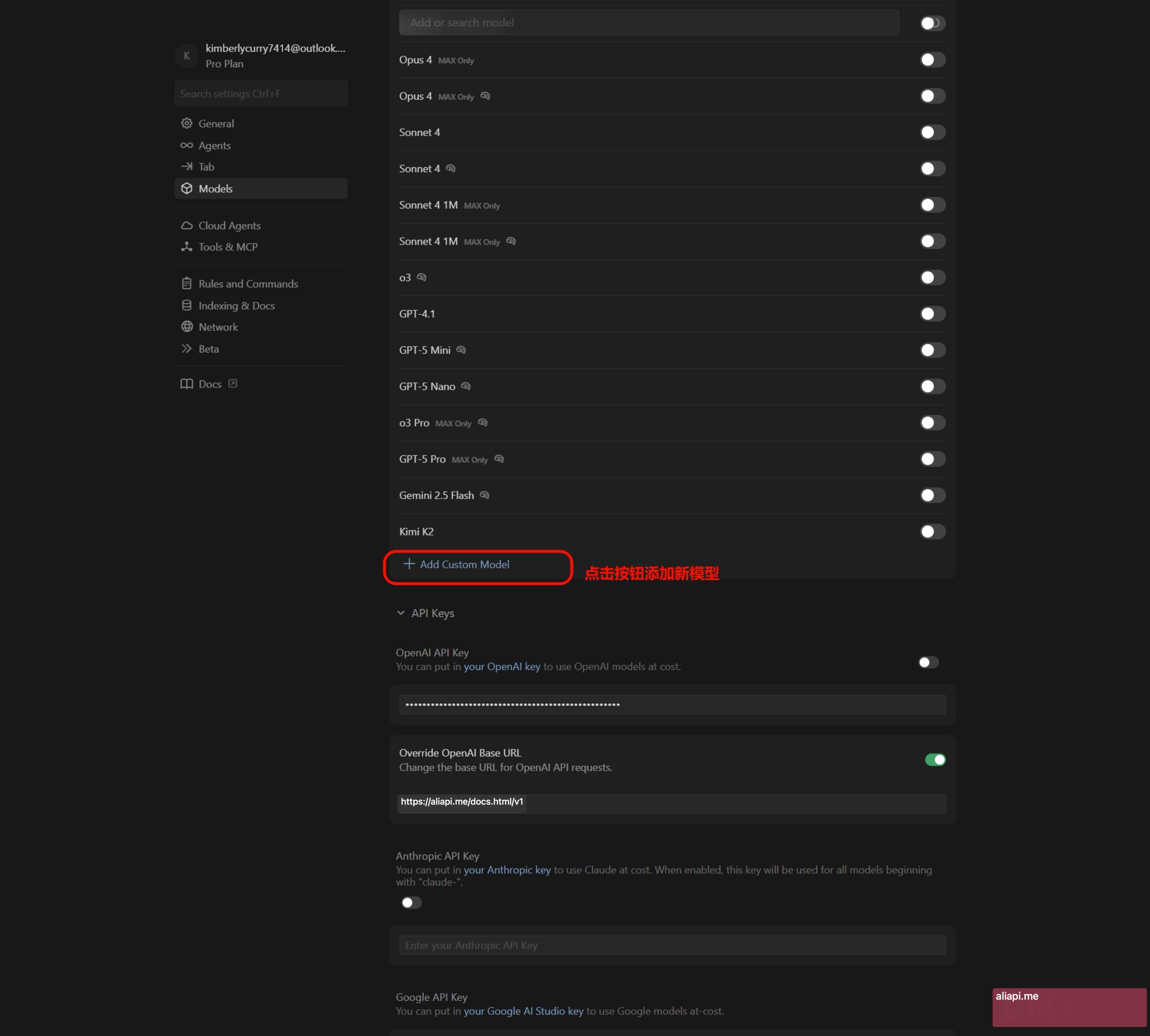Click the o3 Pro model name
Image resolution: width=1150 pixels, height=1036 pixels.
click(x=414, y=423)
